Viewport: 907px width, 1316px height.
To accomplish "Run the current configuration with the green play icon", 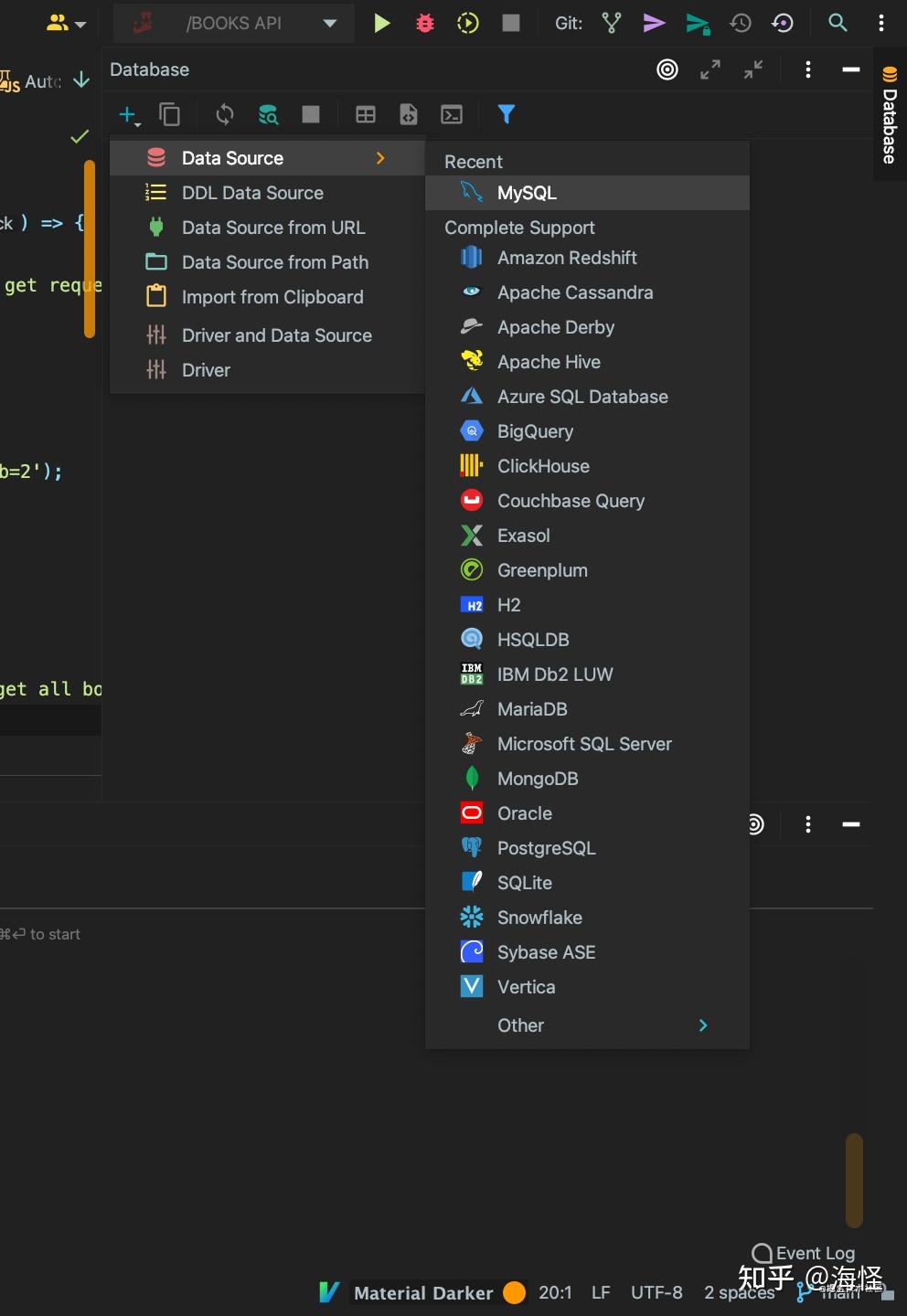I will (x=381, y=23).
